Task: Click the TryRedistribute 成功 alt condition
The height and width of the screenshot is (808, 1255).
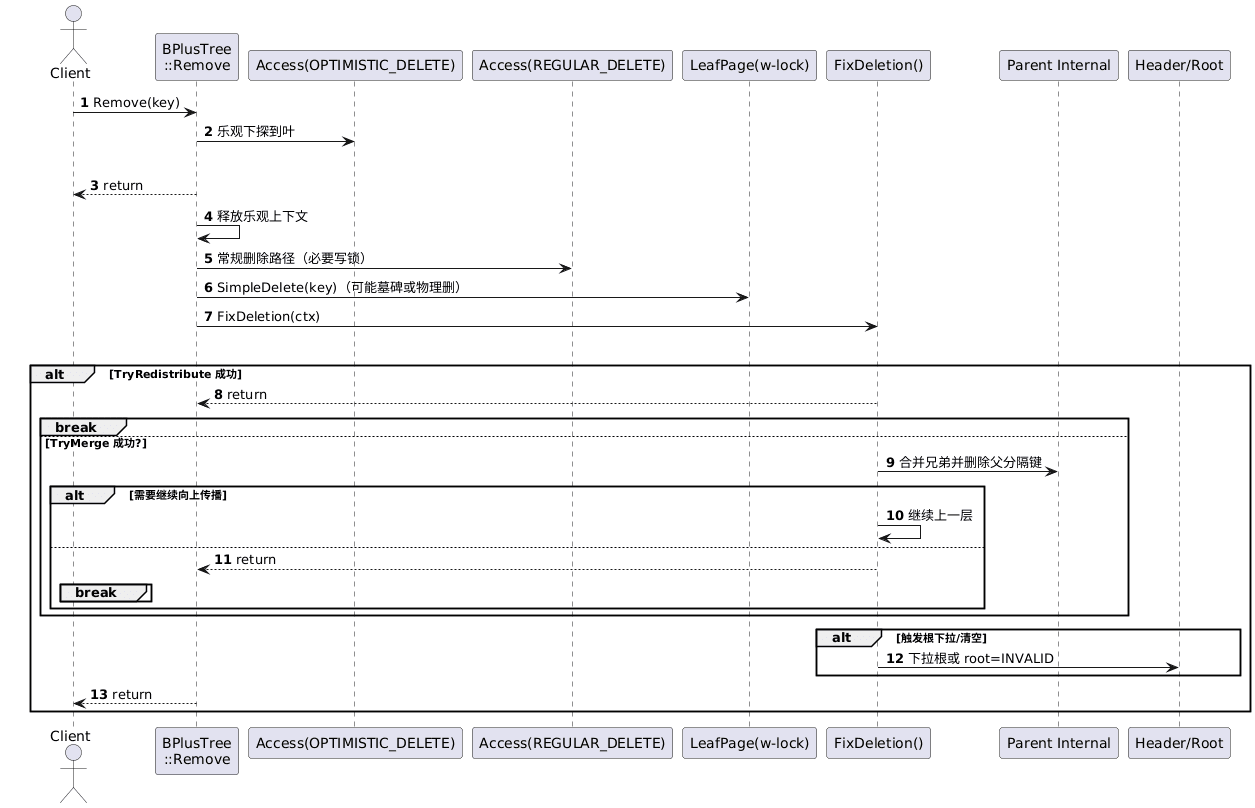Action: coord(175,374)
